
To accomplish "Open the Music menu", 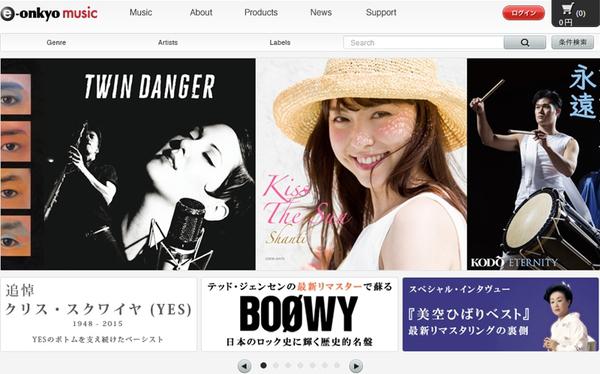I will (140, 12).
